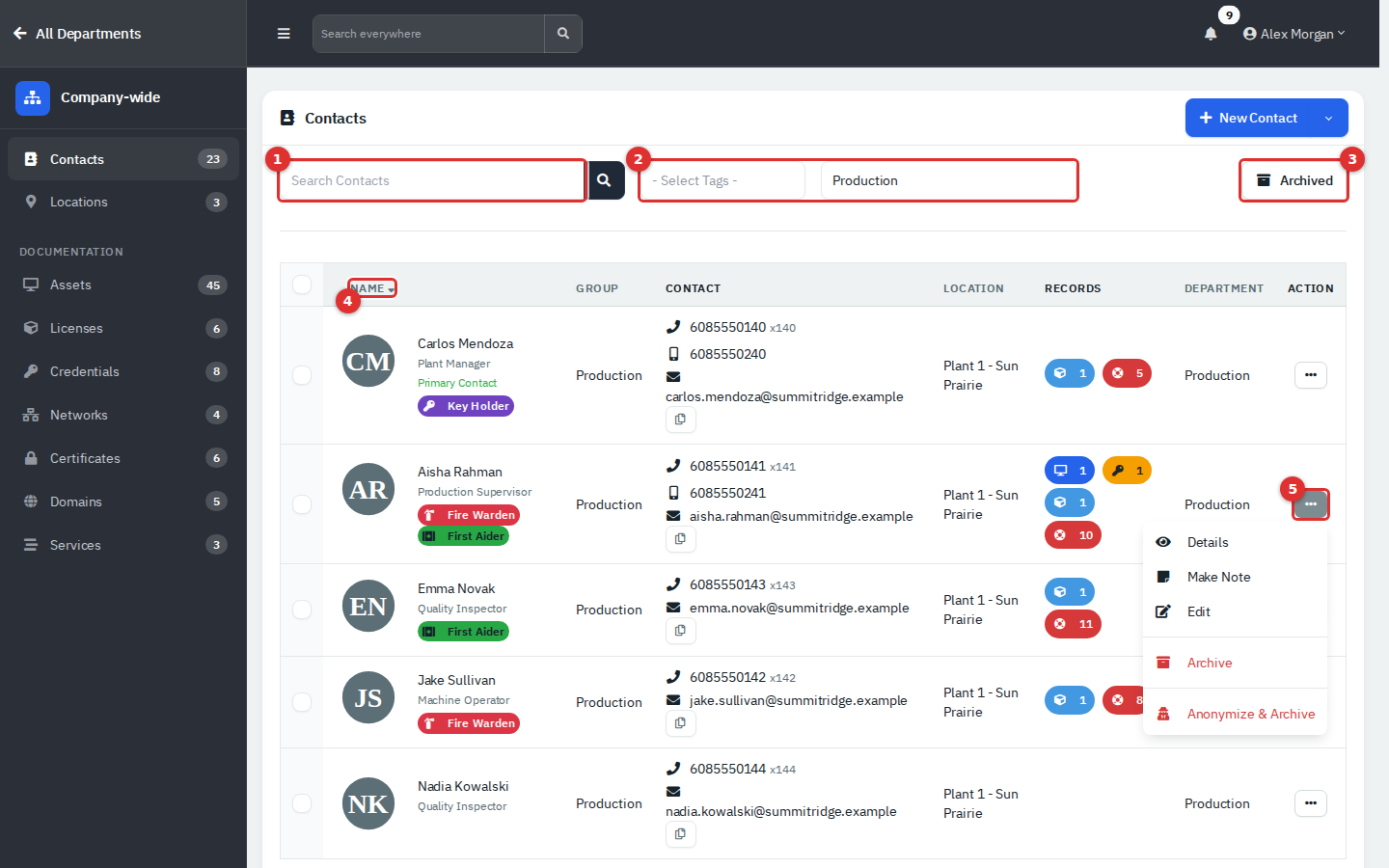Choose Details from the action menu
The image size is (1389, 868).
tap(1235, 542)
